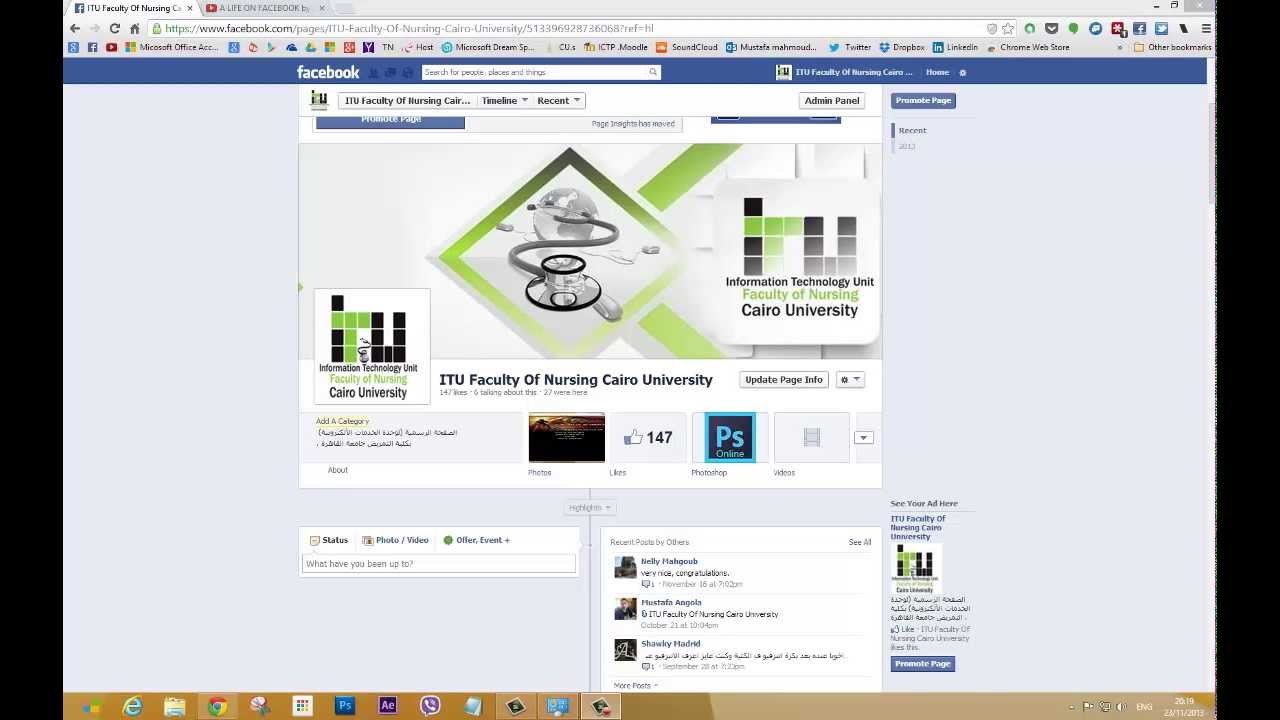Open the ITU Faculty ad link in the sidebar
The height and width of the screenshot is (720, 1280).
(x=918, y=527)
